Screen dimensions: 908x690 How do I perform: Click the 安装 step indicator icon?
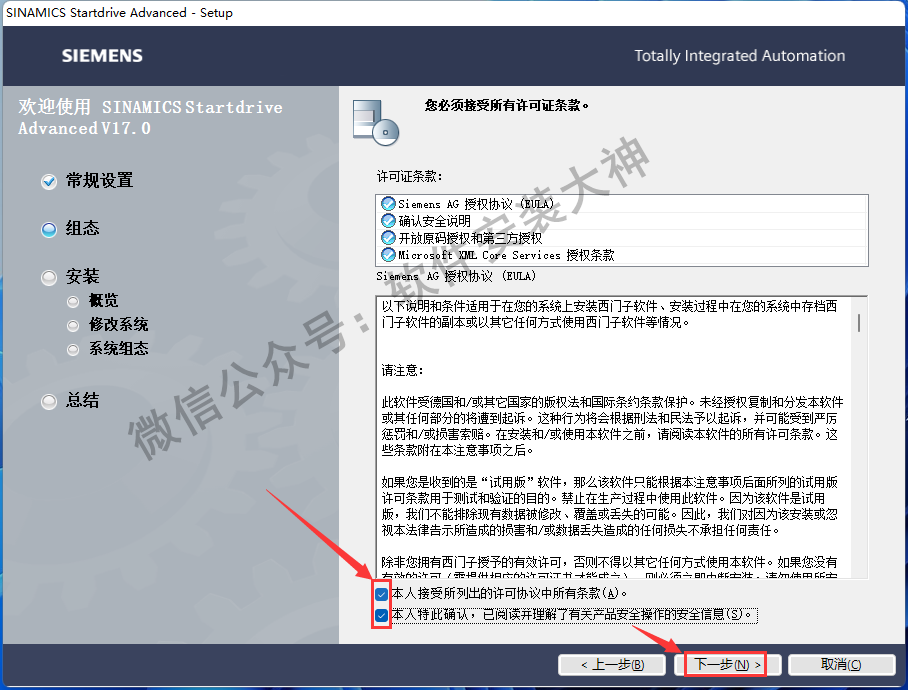coord(49,278)
